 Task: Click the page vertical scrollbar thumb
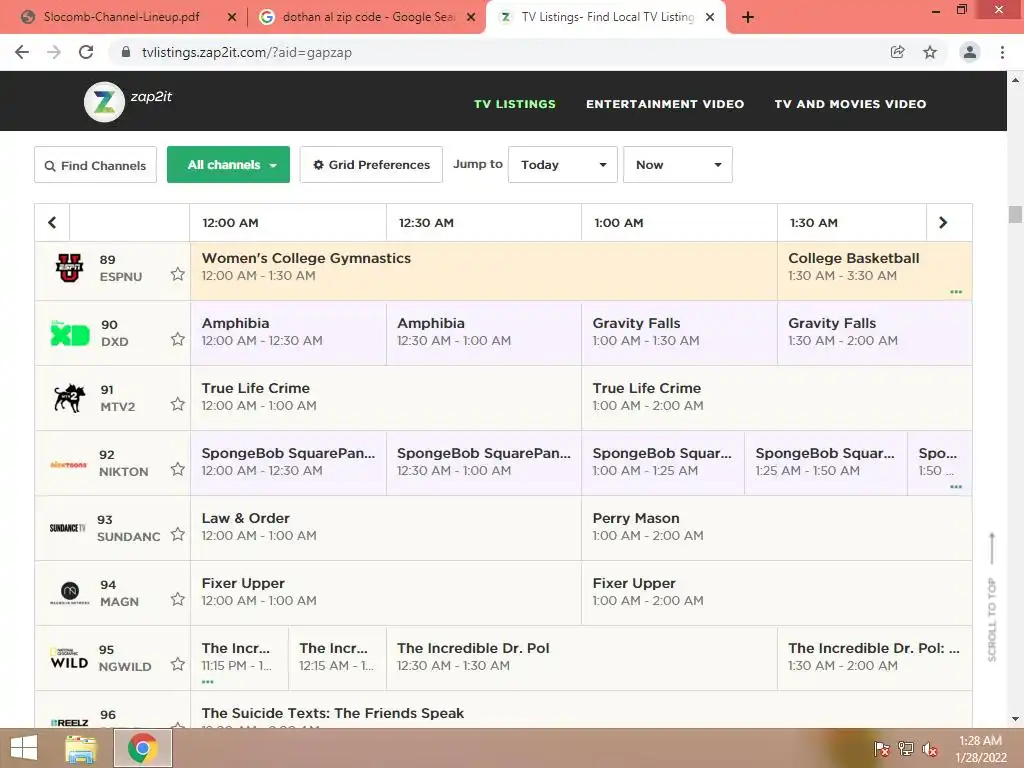[x=1015, y=214]
